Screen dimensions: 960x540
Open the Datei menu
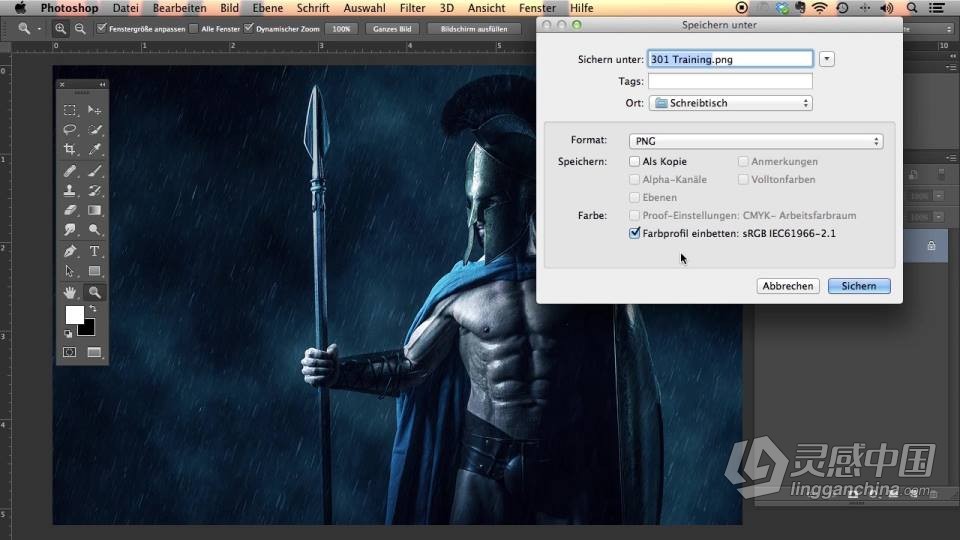point(126,8)
